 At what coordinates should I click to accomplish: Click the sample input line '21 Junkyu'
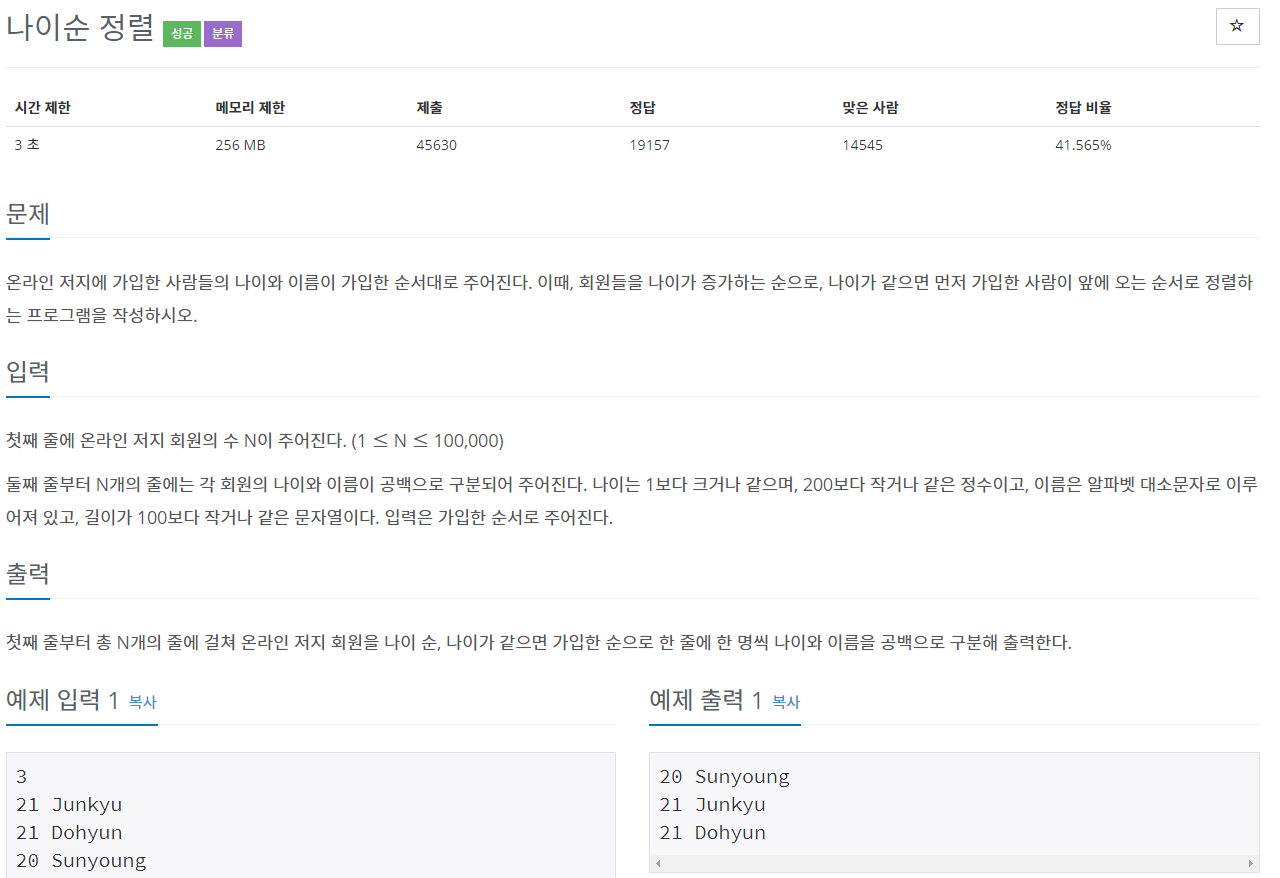point(69,805)
